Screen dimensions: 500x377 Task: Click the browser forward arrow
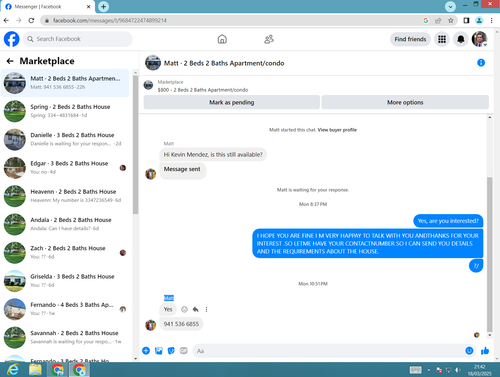(19, 21)
